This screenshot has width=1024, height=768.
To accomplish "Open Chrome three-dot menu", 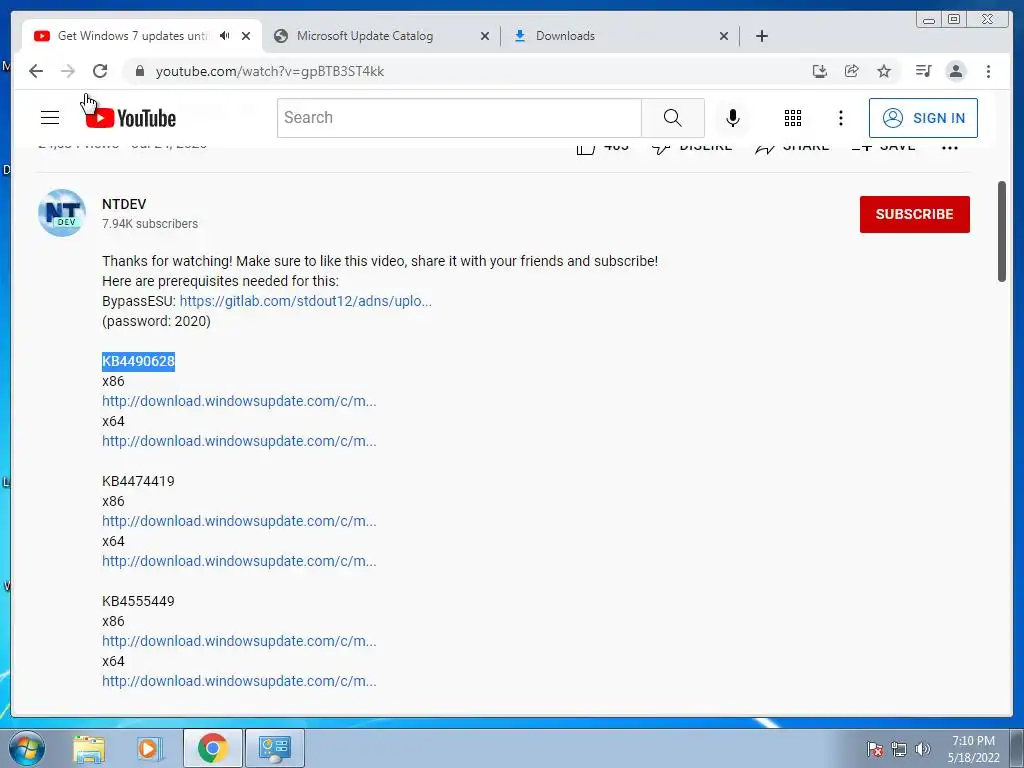I will [988, 71].
